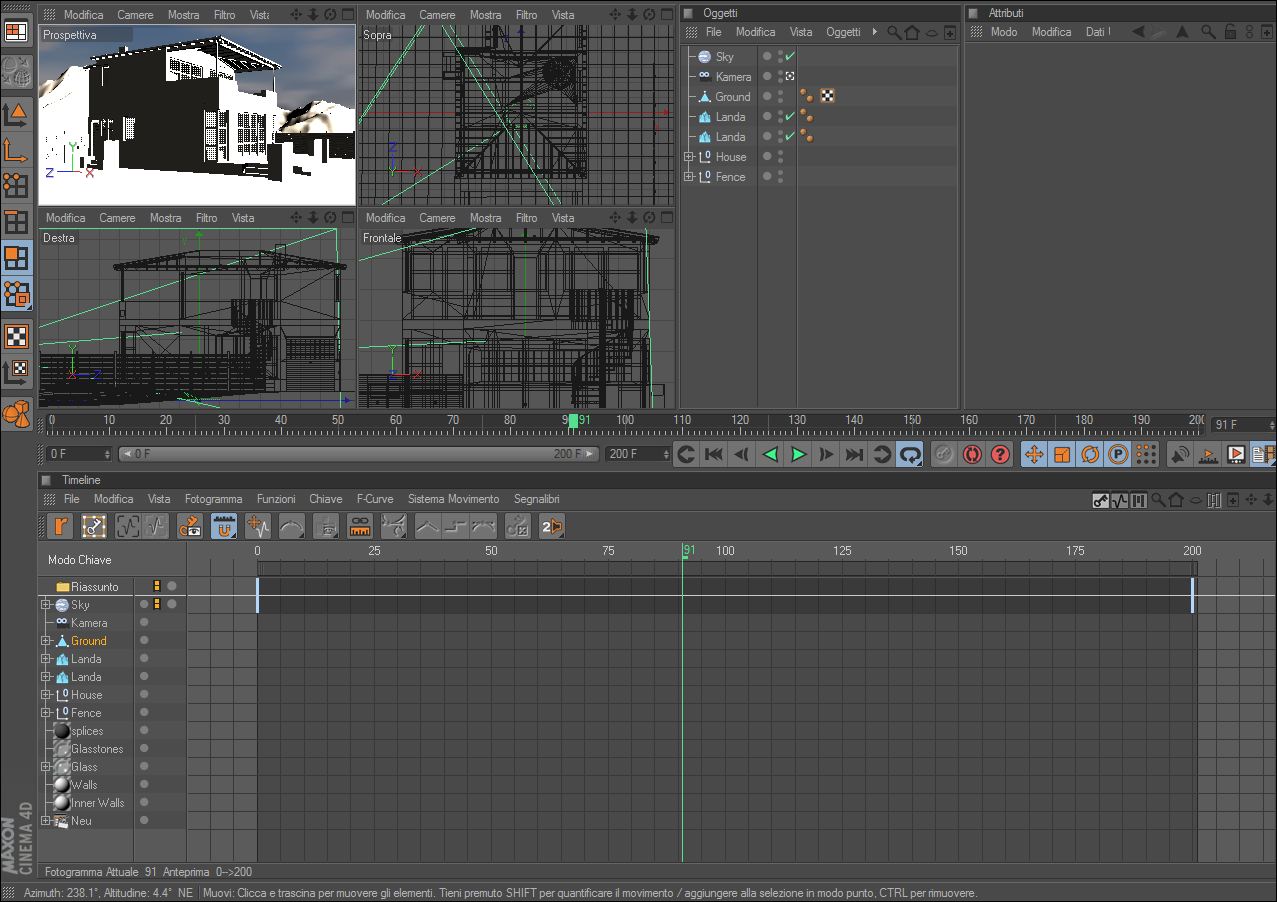Jump to the animation start
The width and height of the screenshot is (1277, 902).
coord(714,455)
